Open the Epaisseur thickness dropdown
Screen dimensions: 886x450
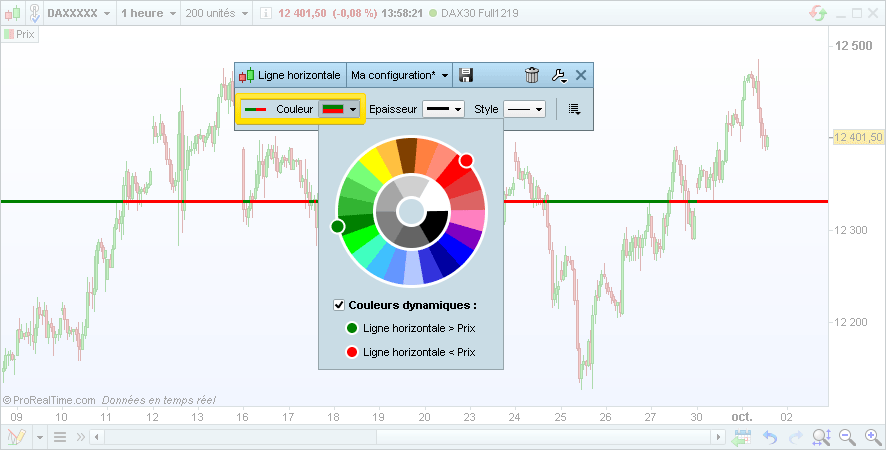(x=444, y=109)
